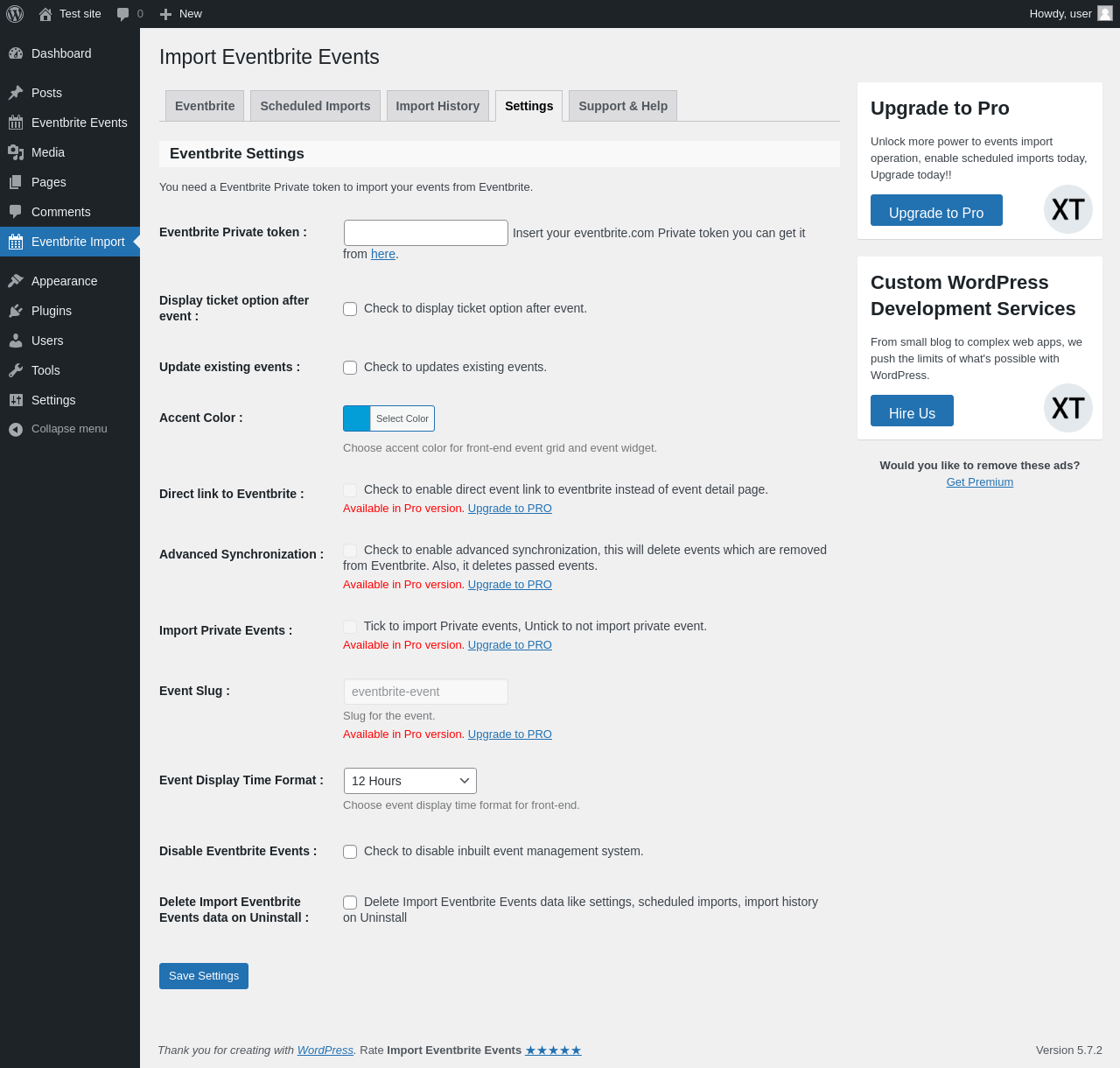1120x1068 pixels.
Task: Click the Event Slug input field
Action: pyautogui.click(x=426, y=692)
